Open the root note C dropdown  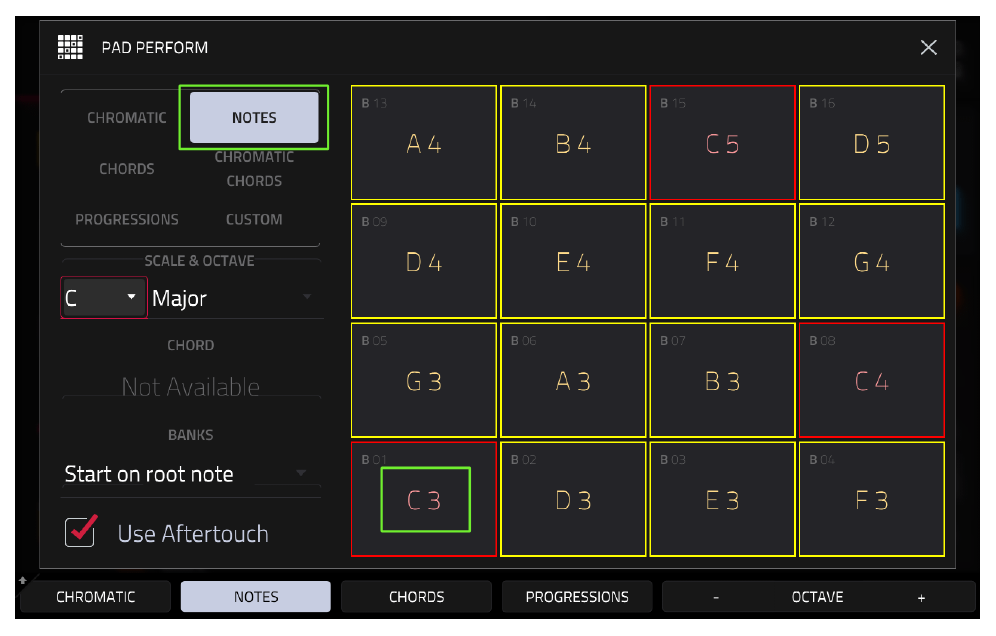(104, 297)
